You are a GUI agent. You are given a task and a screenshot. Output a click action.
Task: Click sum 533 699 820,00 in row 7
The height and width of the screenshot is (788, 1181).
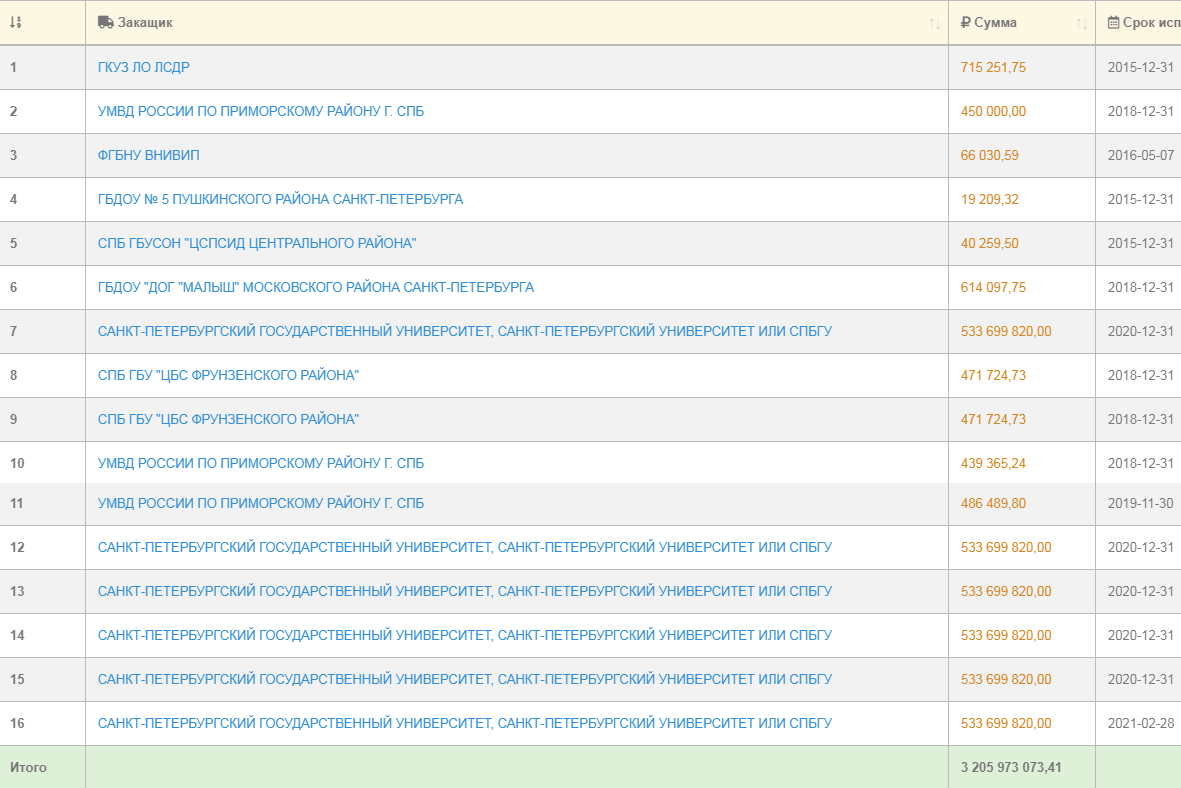pos(1006,331)
